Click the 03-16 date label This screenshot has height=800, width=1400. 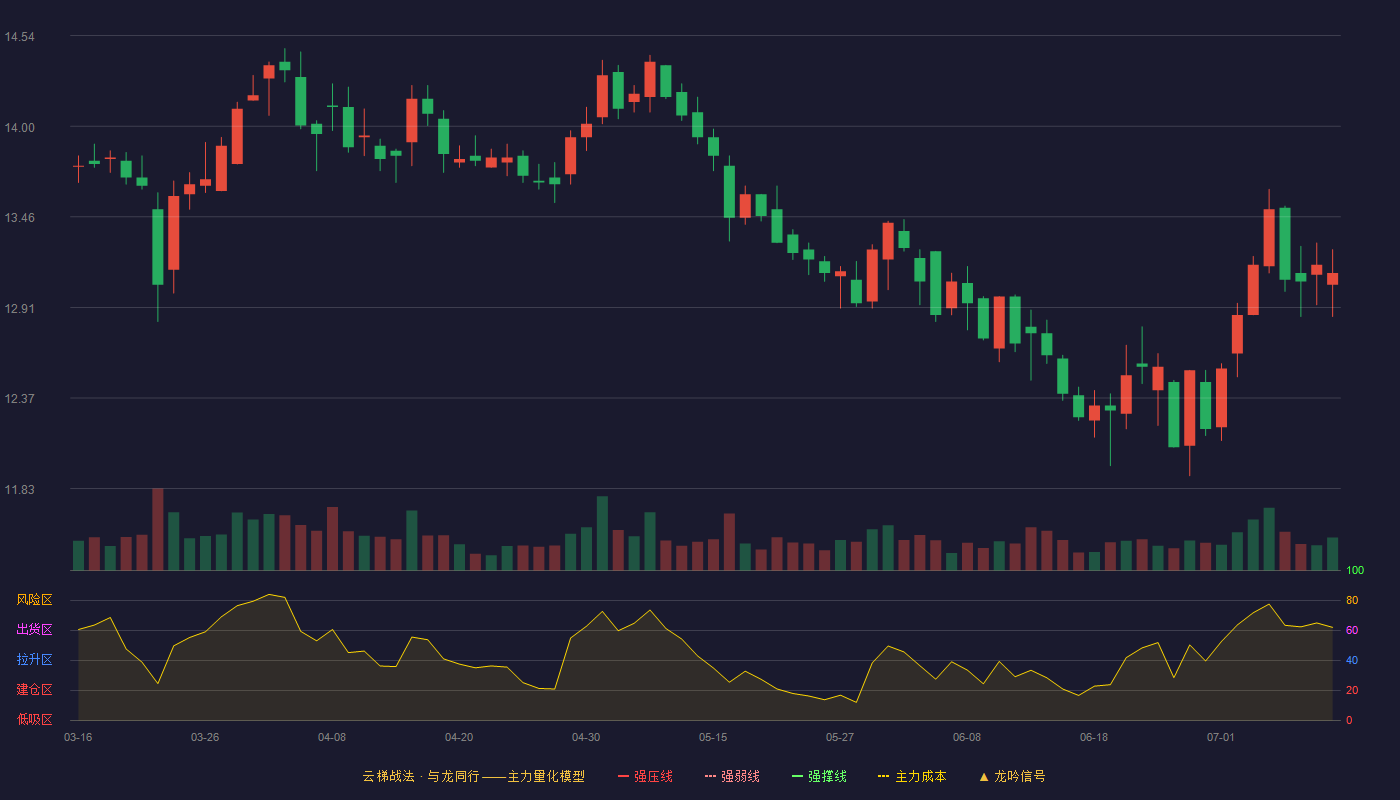pos(78,737)
